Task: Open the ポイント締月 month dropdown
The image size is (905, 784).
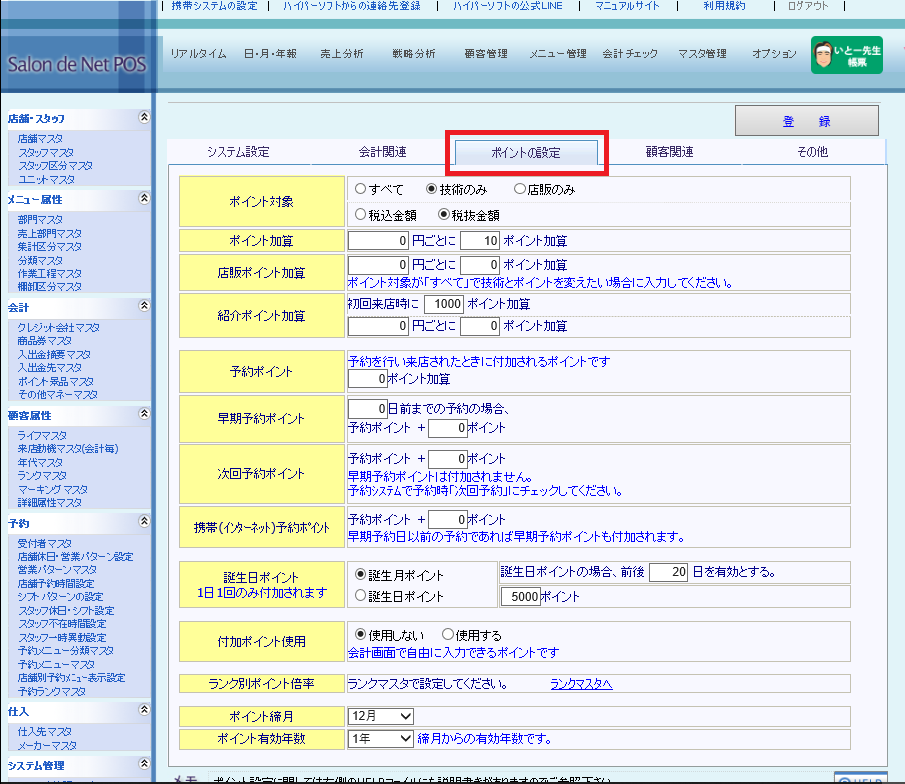Action: click(380, 716)
